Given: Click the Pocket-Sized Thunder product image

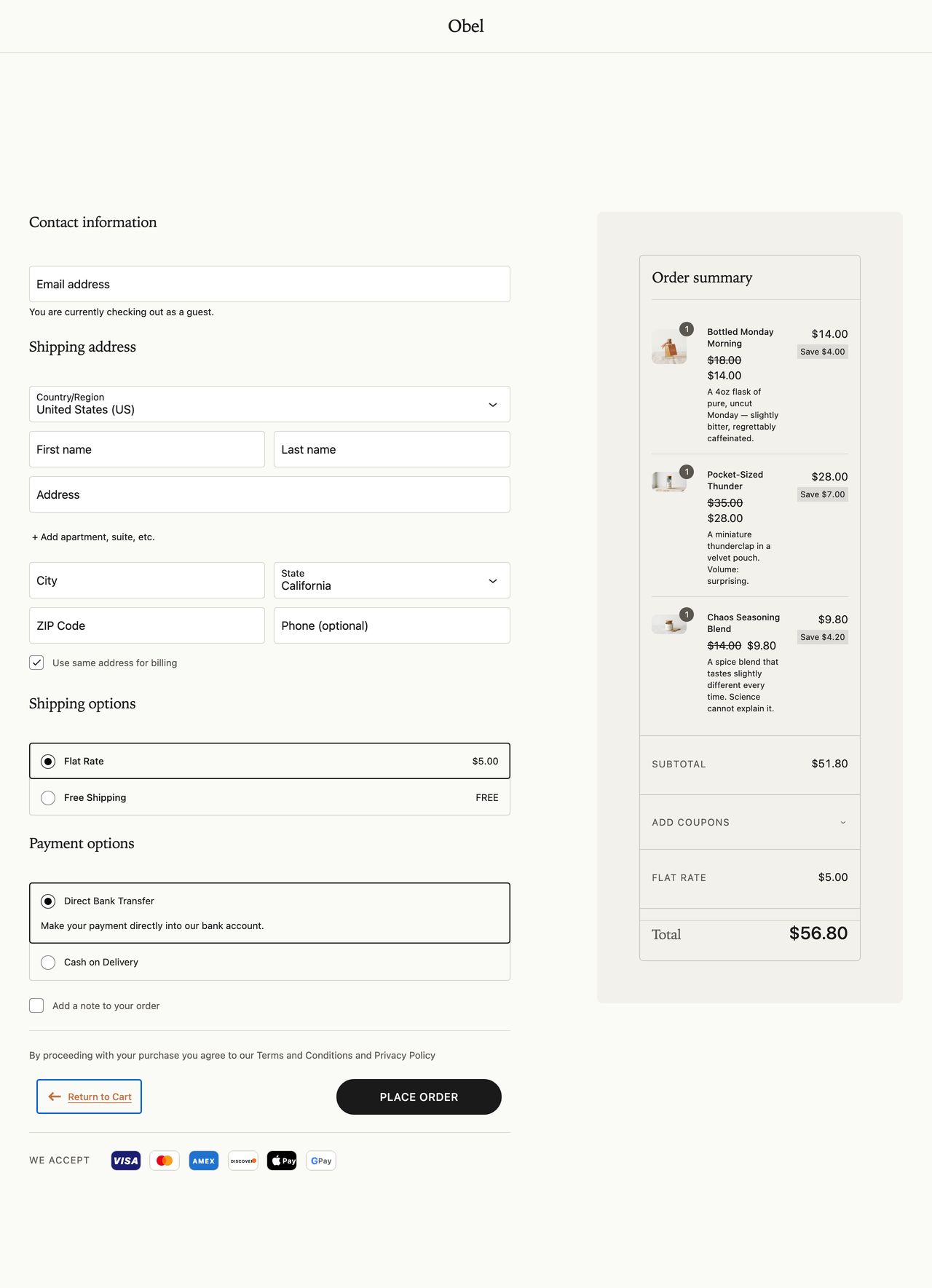Looking at the screenshot, I should coord(669,481).
